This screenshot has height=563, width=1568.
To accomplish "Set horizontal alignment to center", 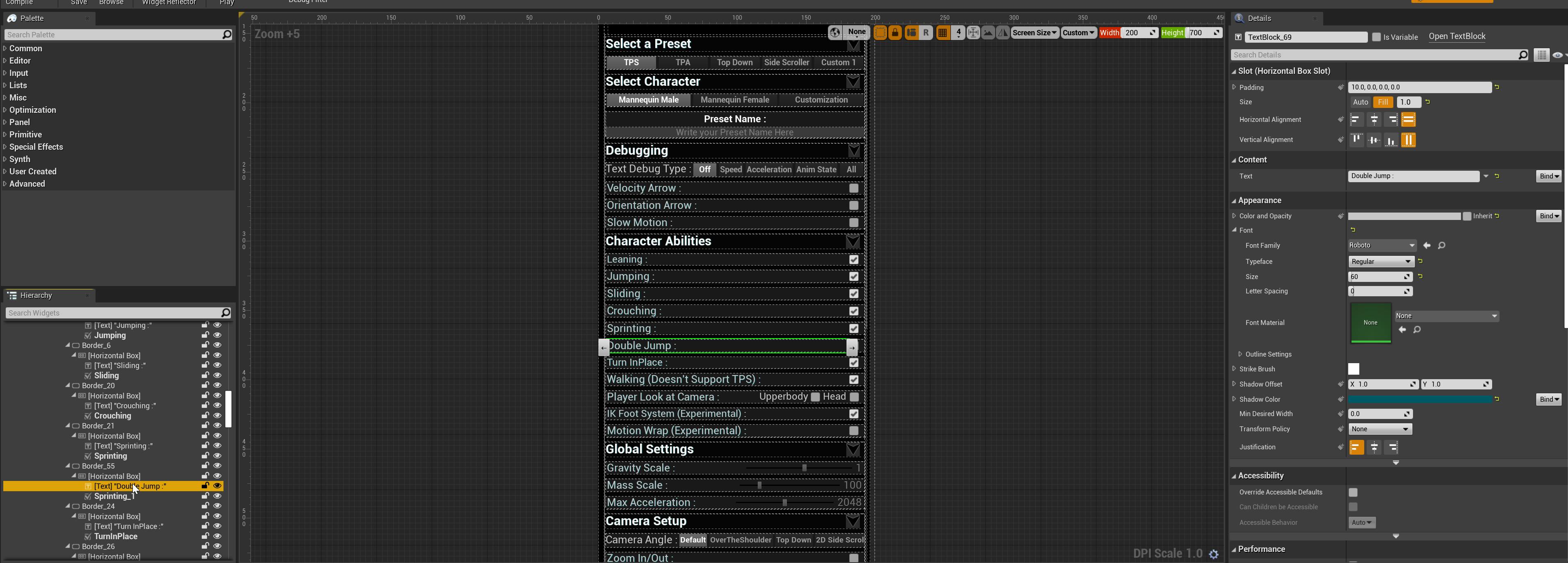I will click(x=1374, y=120).
